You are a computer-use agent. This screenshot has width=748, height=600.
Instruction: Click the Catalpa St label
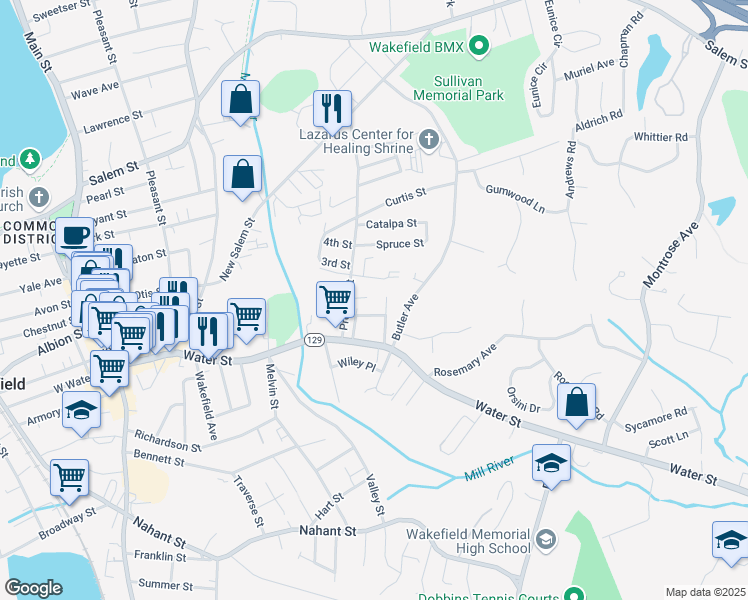click(391, 224)
